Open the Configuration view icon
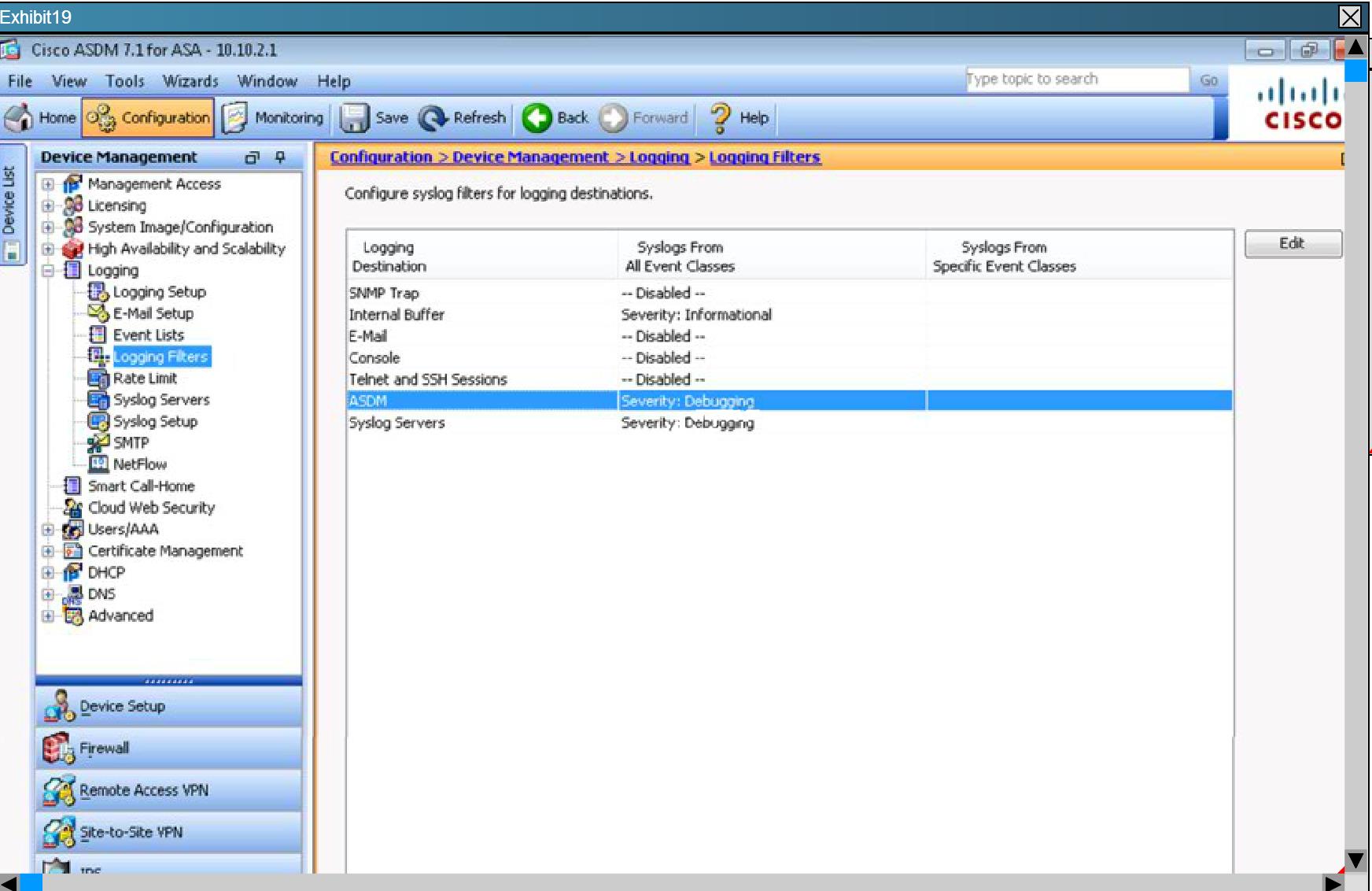1372x891 pixels. tap(101, 118)
